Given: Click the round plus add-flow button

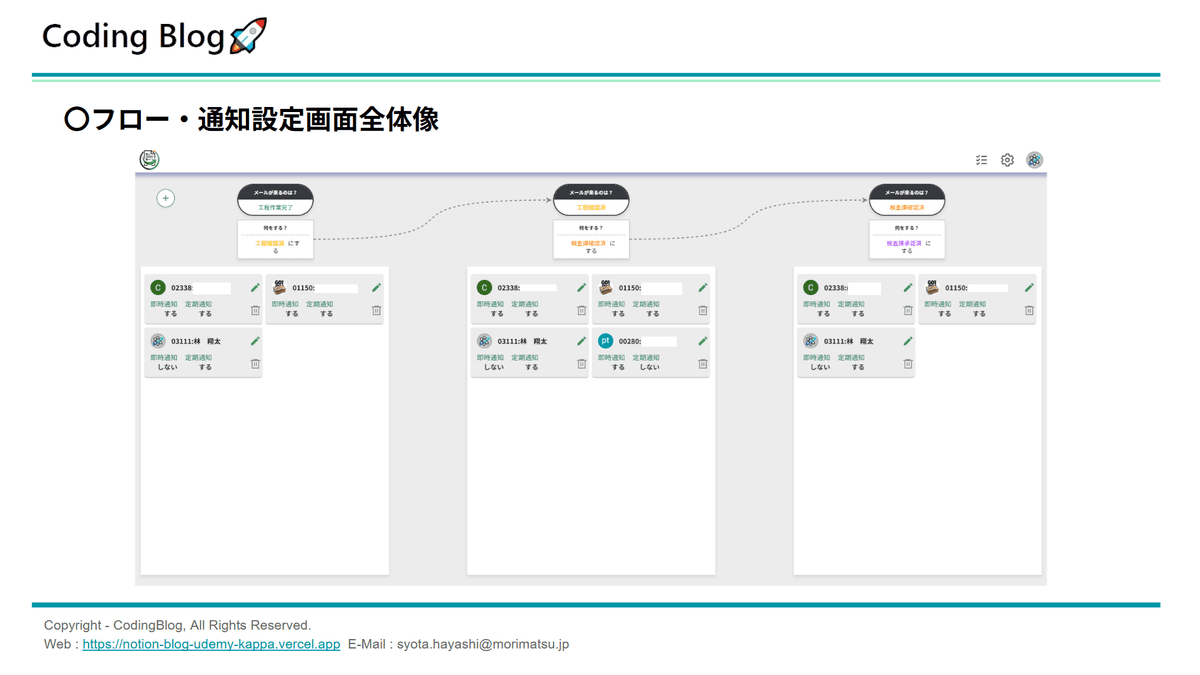Looking at the screenshot, I should (x=166, y=198).
